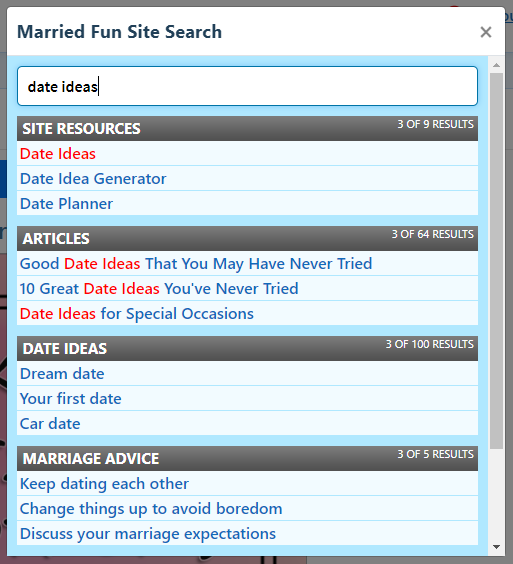Click the Site Resources section header
The width and height of the screenshot is (513, 564).
tap(248, 128)
